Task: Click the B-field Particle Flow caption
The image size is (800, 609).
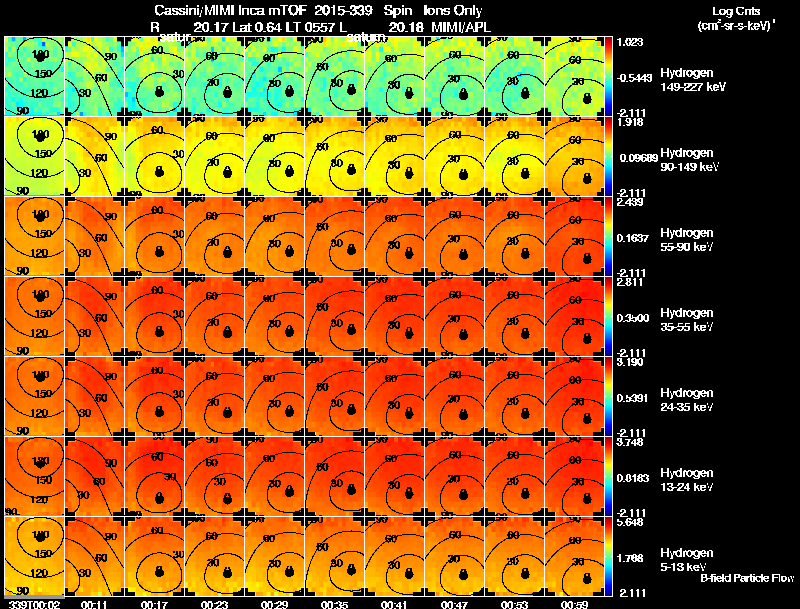Action: 747,578
